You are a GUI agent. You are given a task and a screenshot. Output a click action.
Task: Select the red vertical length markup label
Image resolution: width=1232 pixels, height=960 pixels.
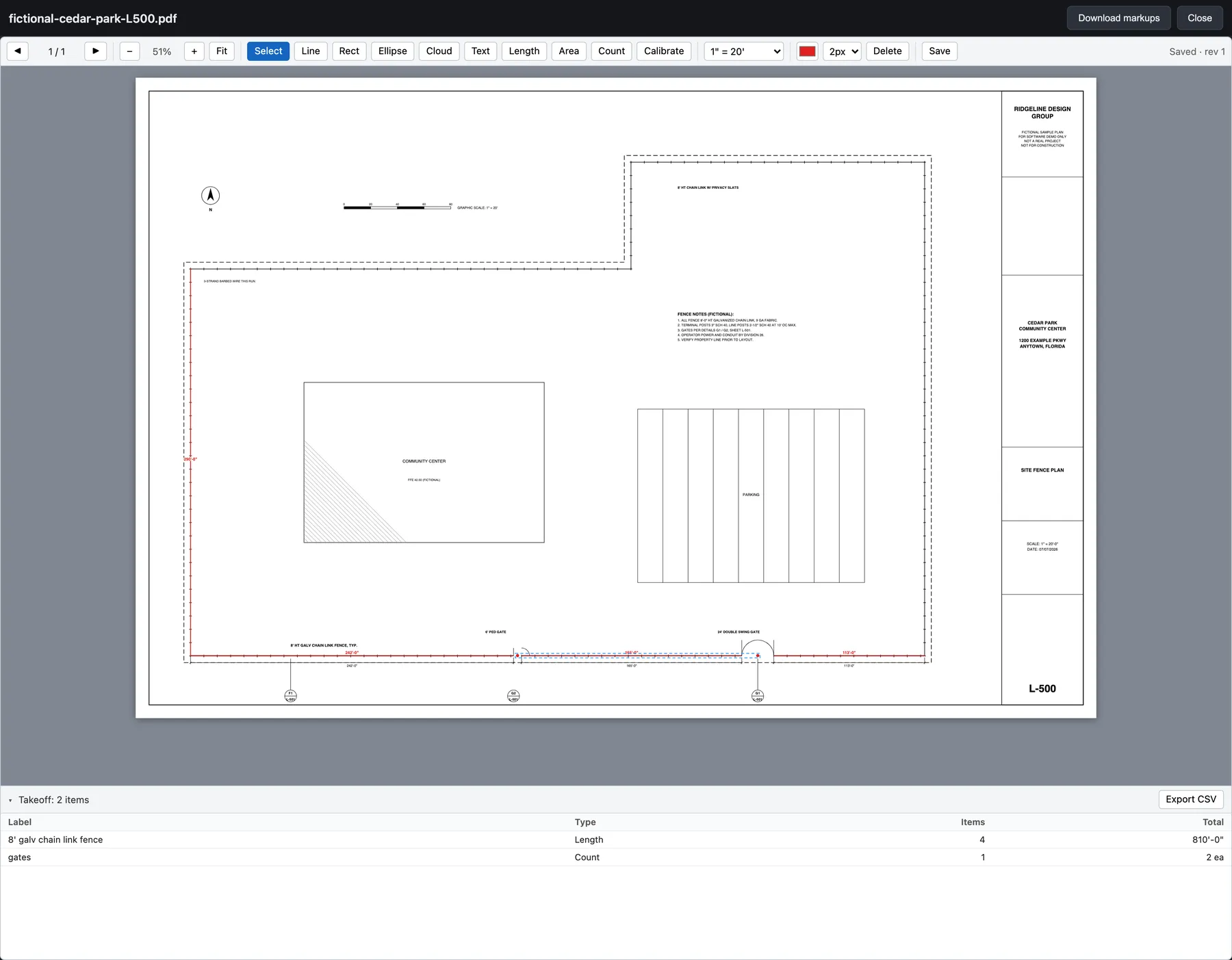pos(190,459)
